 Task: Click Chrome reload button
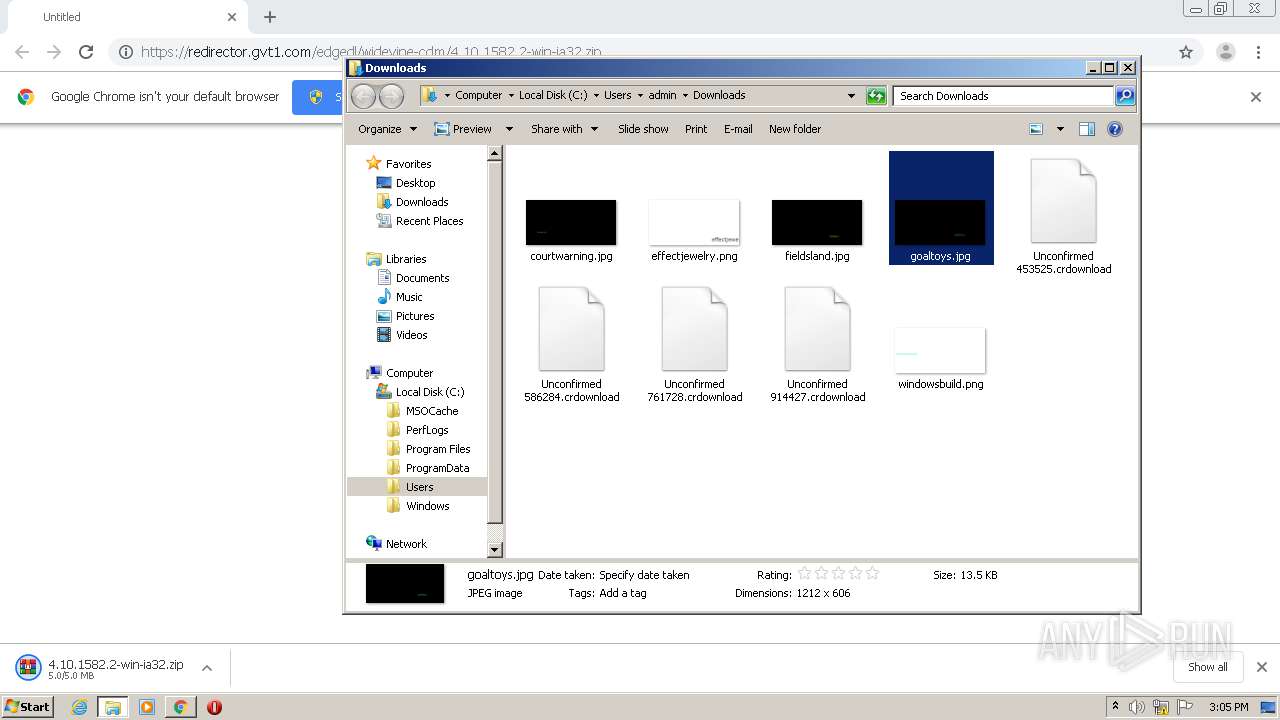(x=86, y=52)
